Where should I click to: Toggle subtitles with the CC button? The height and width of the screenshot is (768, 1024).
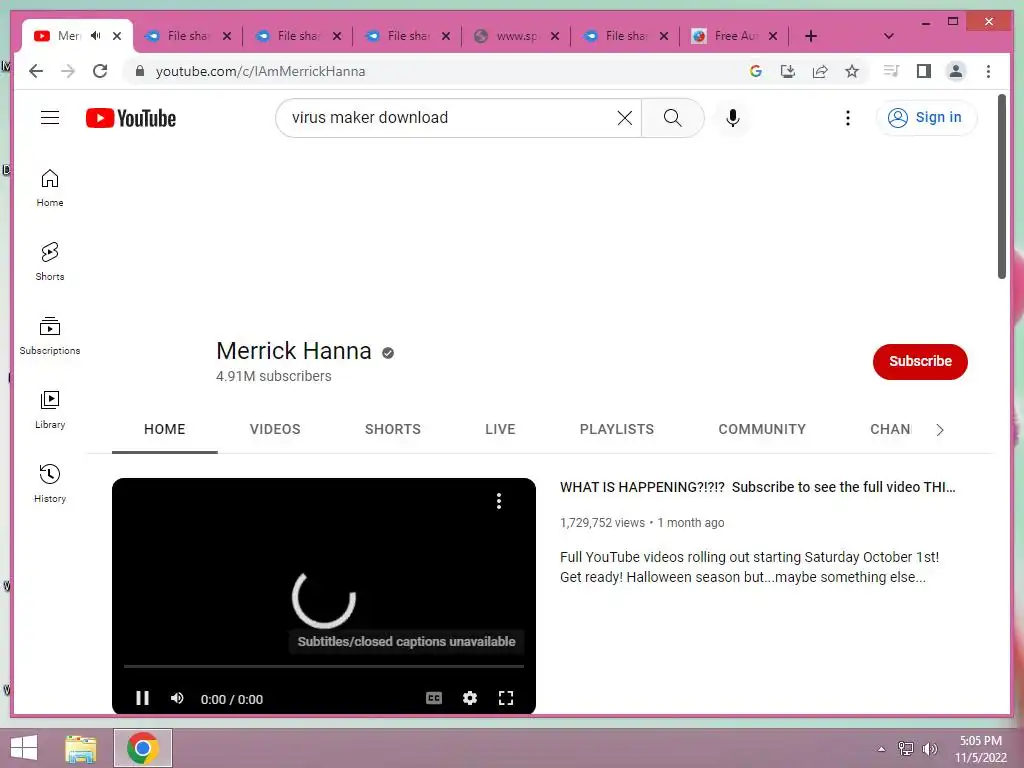point(434,698)
